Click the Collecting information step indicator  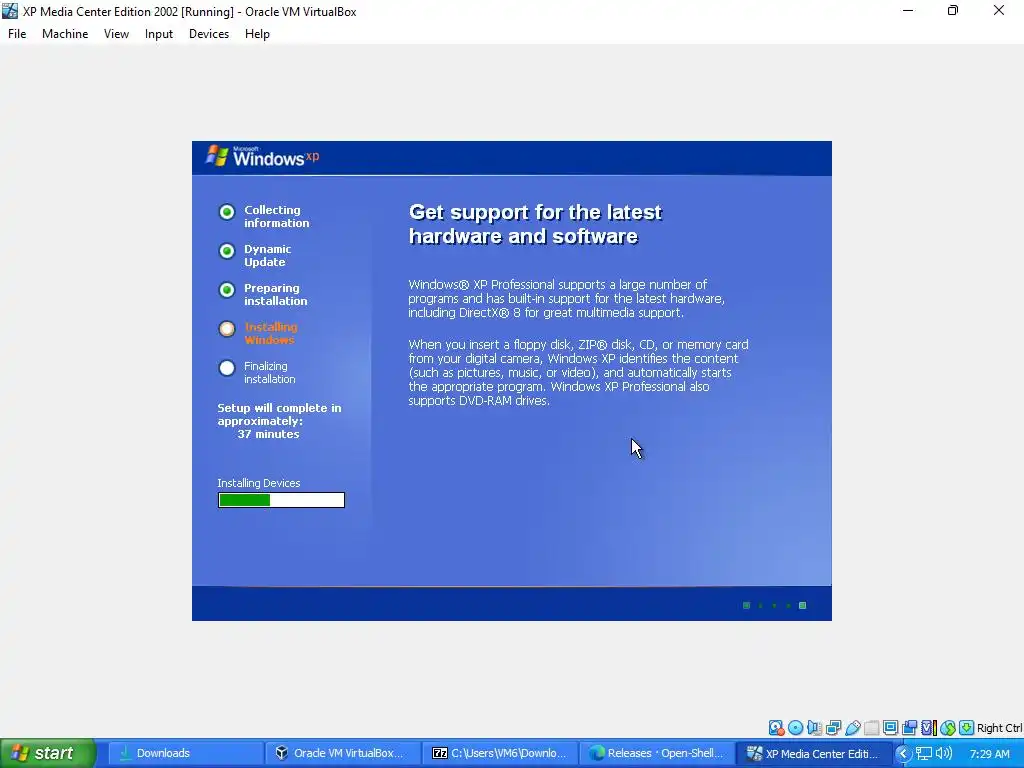click(x=227, y=212)
